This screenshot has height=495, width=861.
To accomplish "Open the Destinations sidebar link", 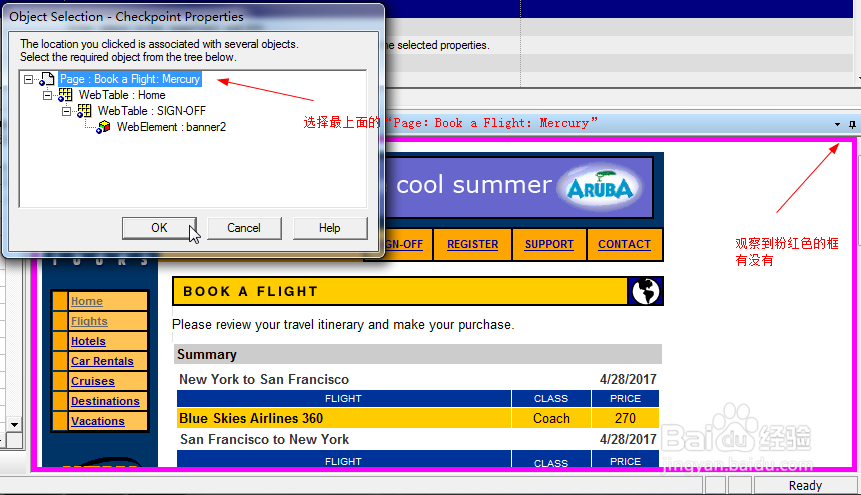I will coord(105,401).
